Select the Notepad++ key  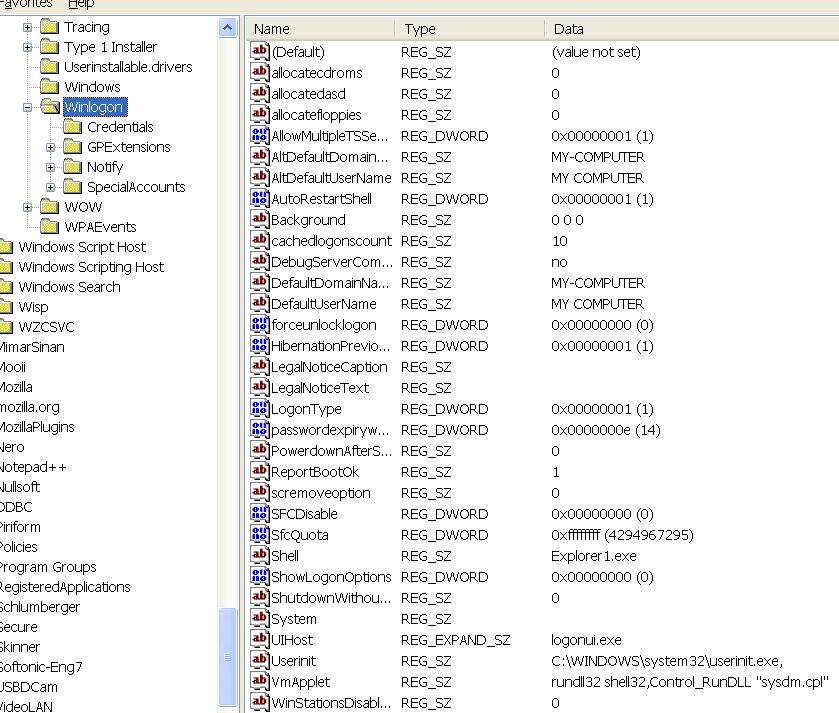[x=33, y=467]
